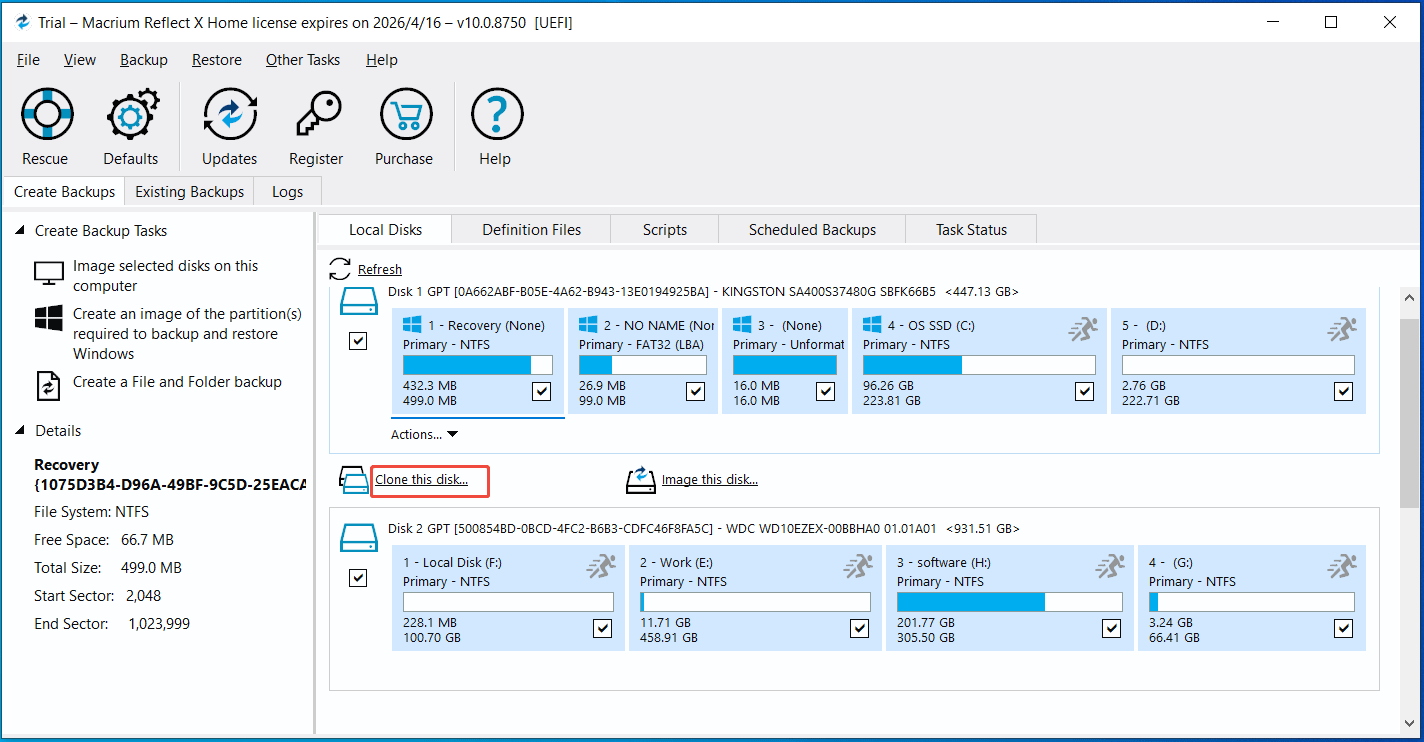
Task: Open the Defaults settings
Action: coord(131,125)
